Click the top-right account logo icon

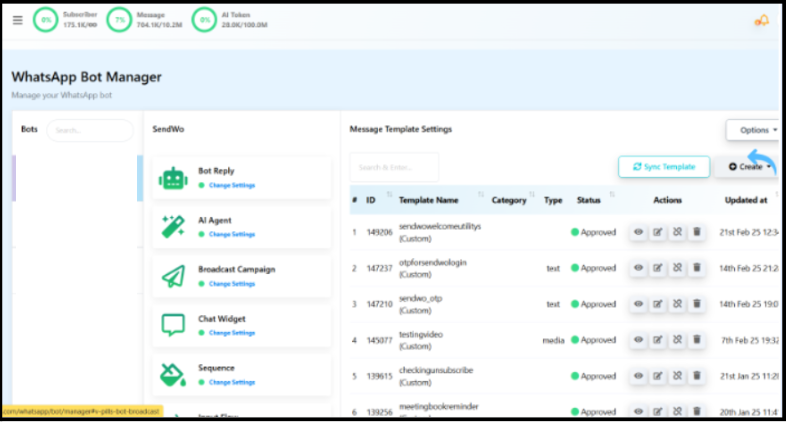[x=761, y=20]
